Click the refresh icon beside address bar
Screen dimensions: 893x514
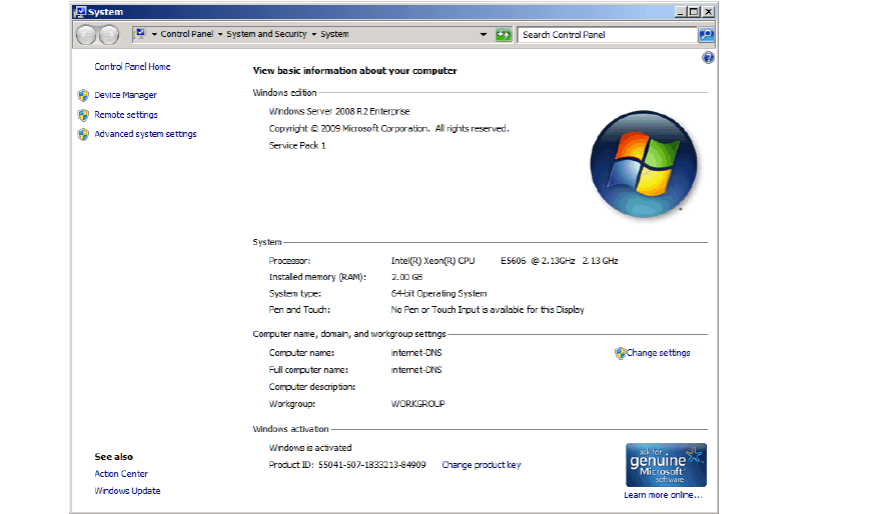point(503,35)
